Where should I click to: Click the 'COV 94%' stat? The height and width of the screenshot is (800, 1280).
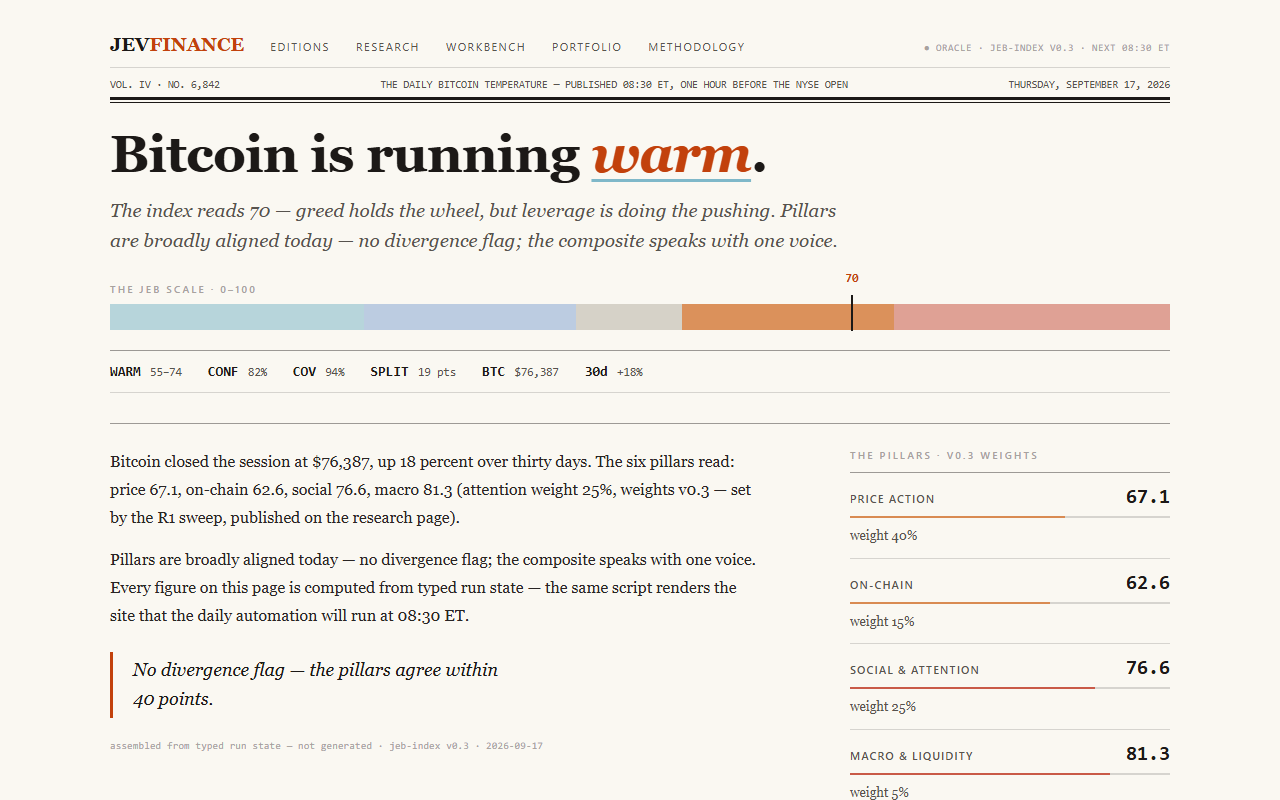click(x=319, y=372)
